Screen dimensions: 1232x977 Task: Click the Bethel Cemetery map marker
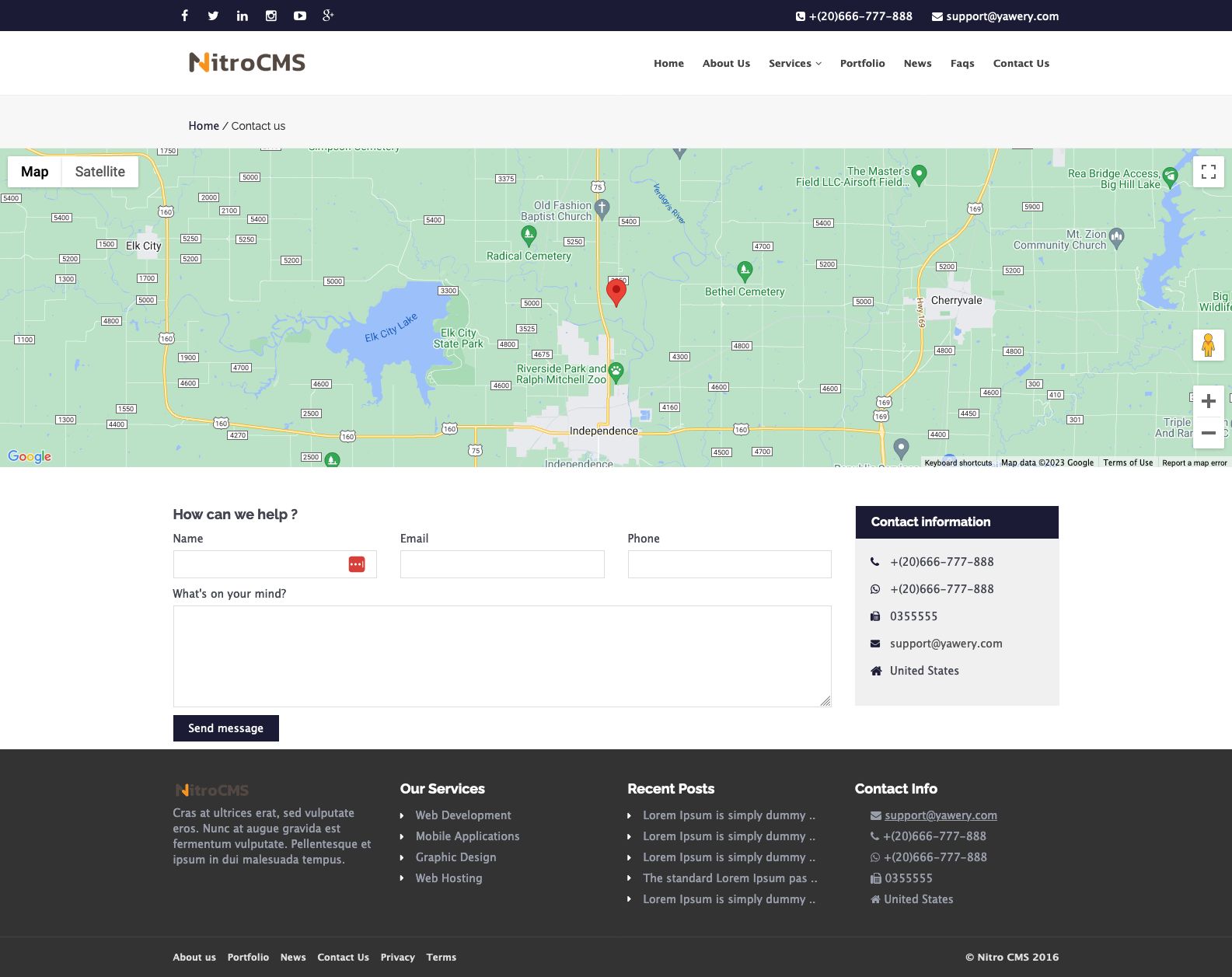point(745,270)
